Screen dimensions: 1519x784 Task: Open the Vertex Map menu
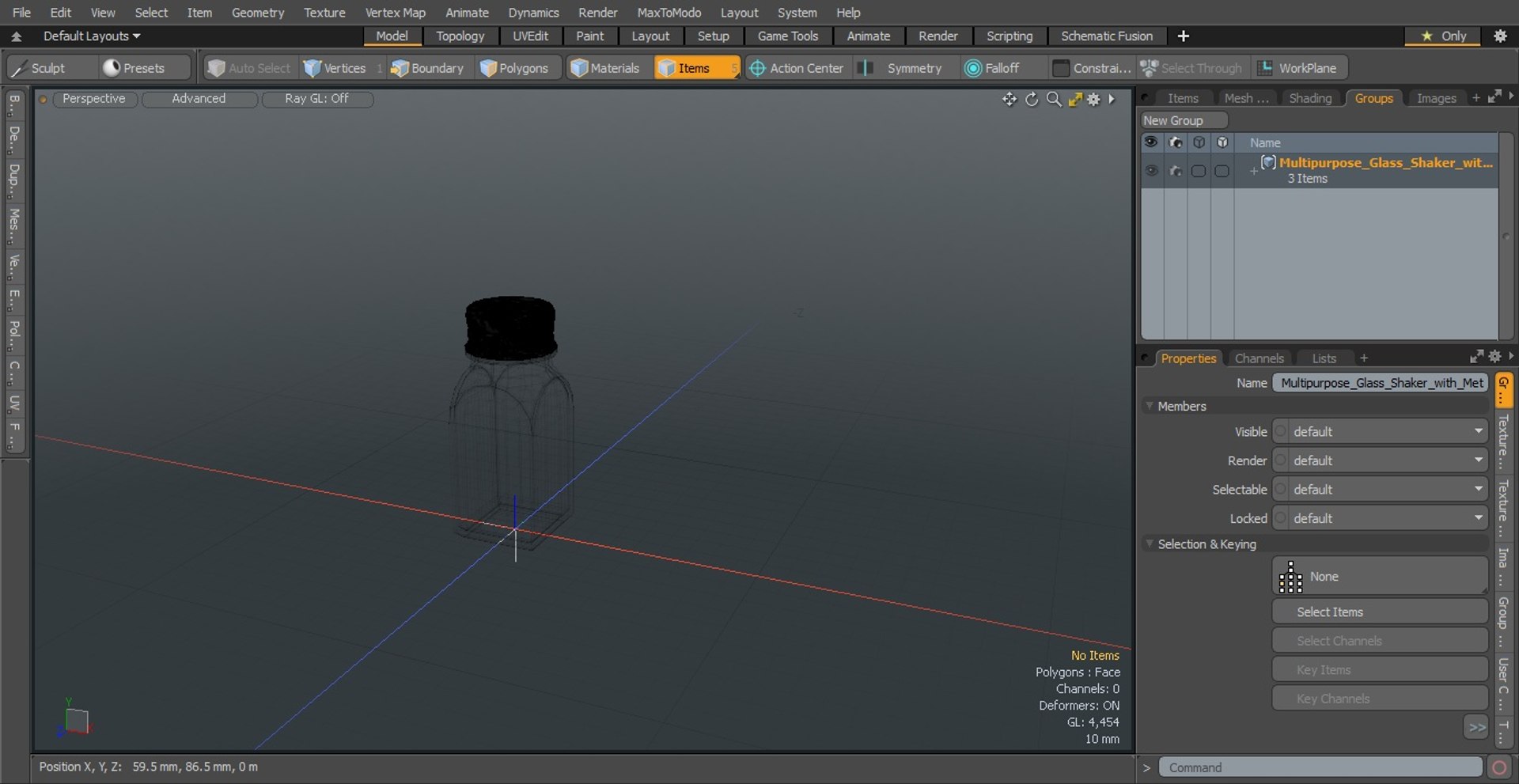pos(395,13)
